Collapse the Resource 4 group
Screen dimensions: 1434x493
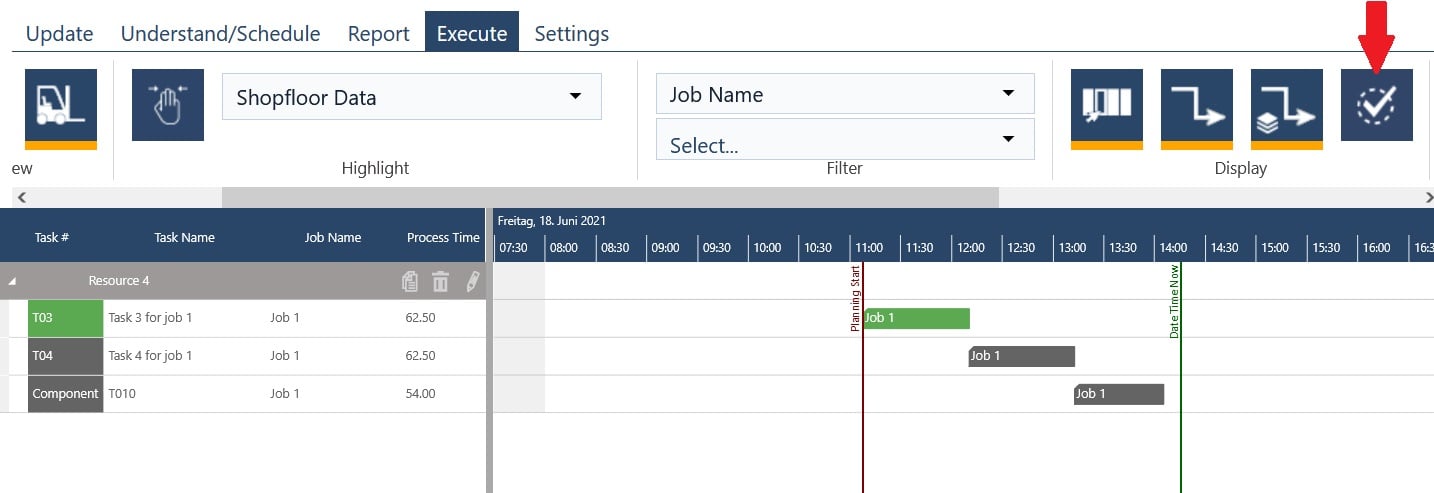pyautogui.click(x=13, y=282)
